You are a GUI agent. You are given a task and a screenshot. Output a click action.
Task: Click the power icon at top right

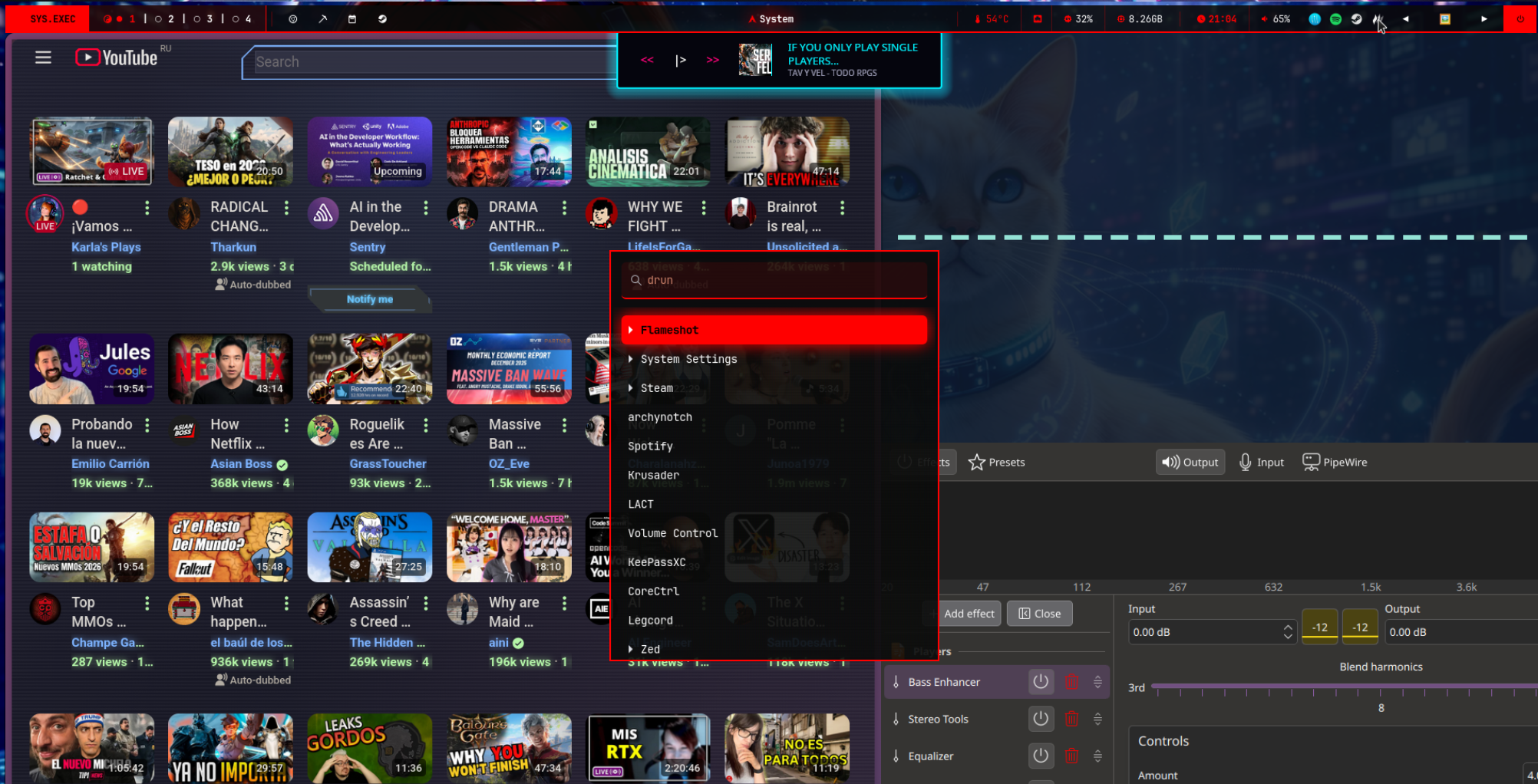point(1521,19)
